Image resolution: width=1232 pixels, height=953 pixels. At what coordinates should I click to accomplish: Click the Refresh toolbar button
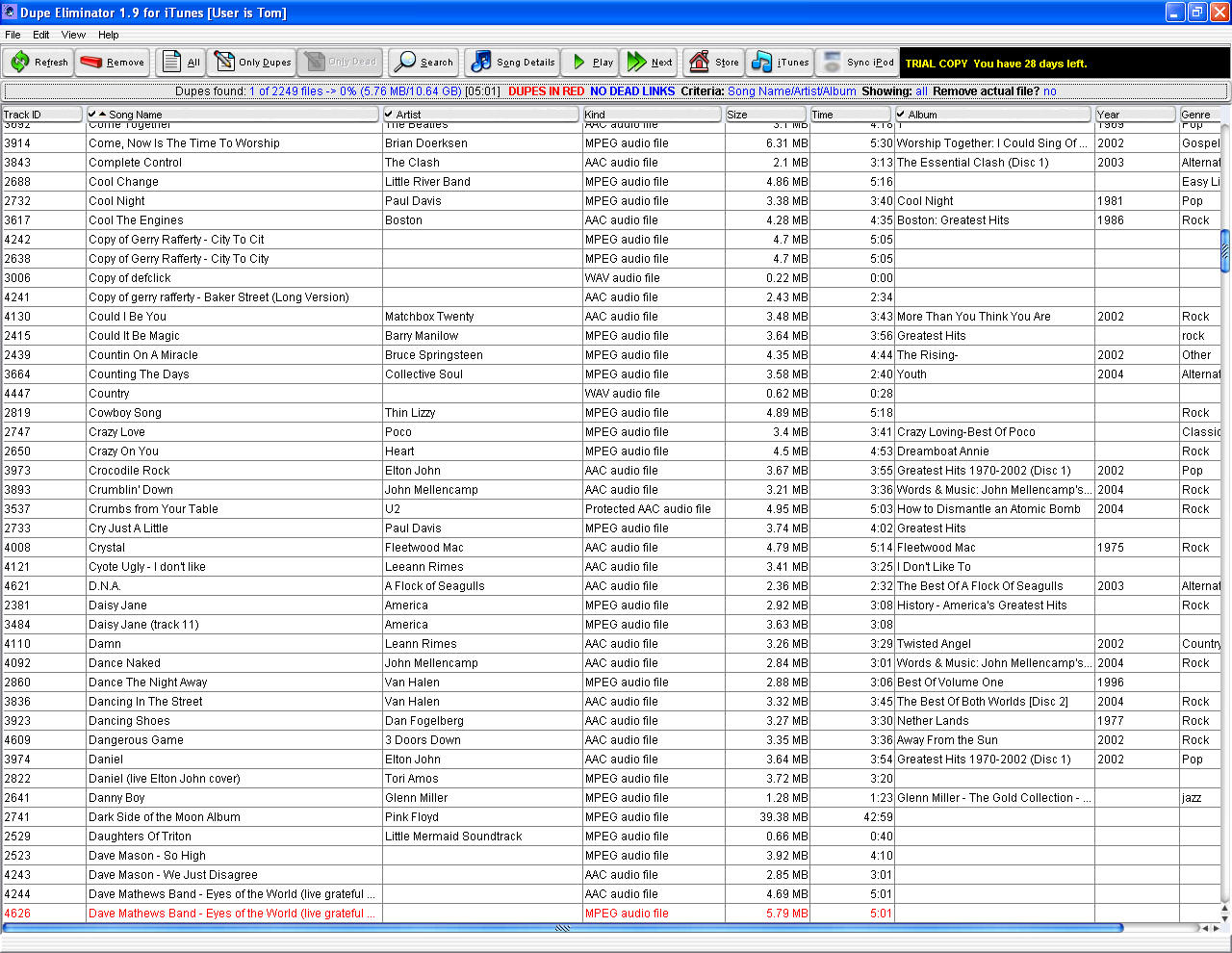coord(38,63)
